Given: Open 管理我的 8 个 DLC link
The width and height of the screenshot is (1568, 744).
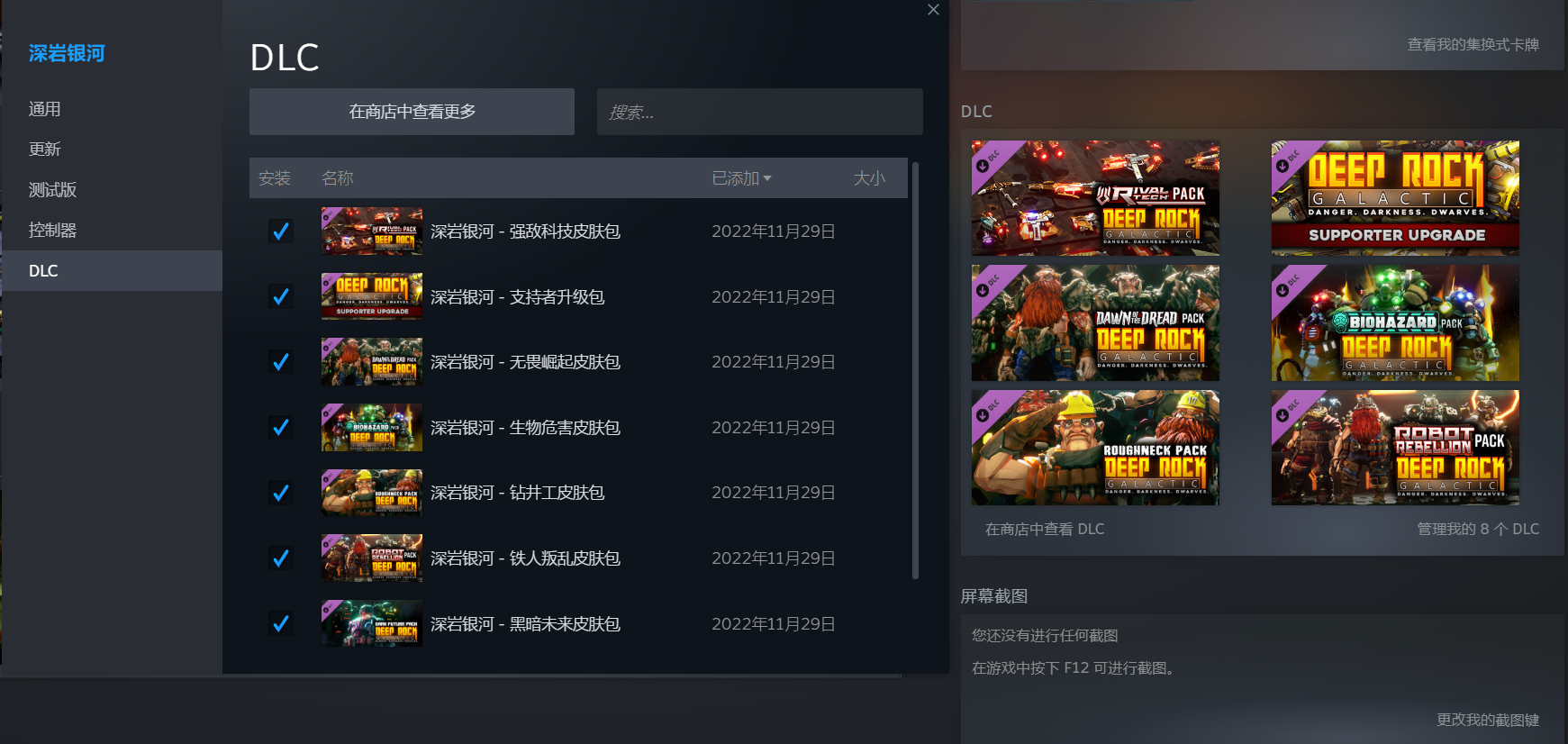Looking at the screenshot, I should 1478,530.
